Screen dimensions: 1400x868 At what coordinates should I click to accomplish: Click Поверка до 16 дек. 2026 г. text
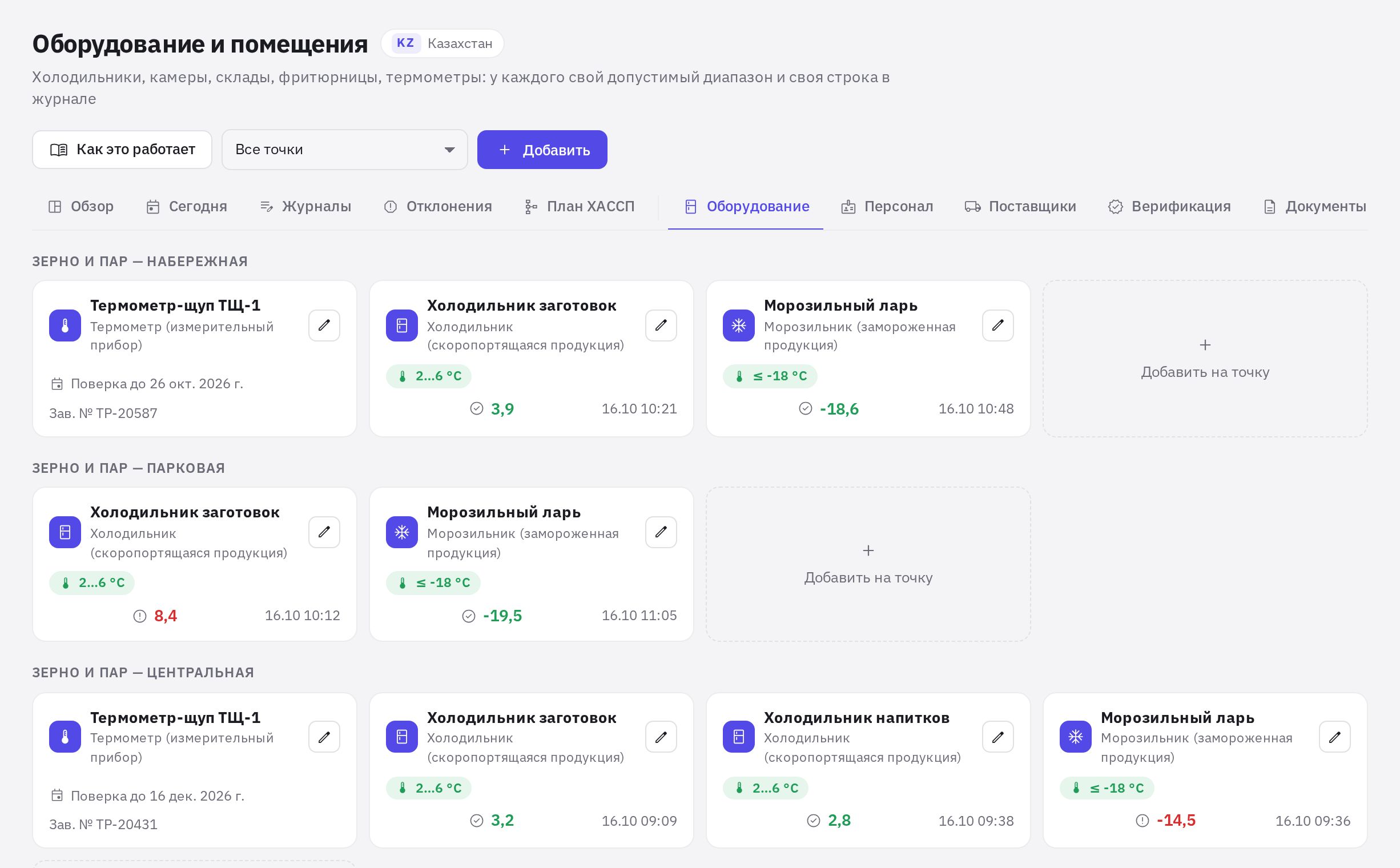click(x=158, y=795)
